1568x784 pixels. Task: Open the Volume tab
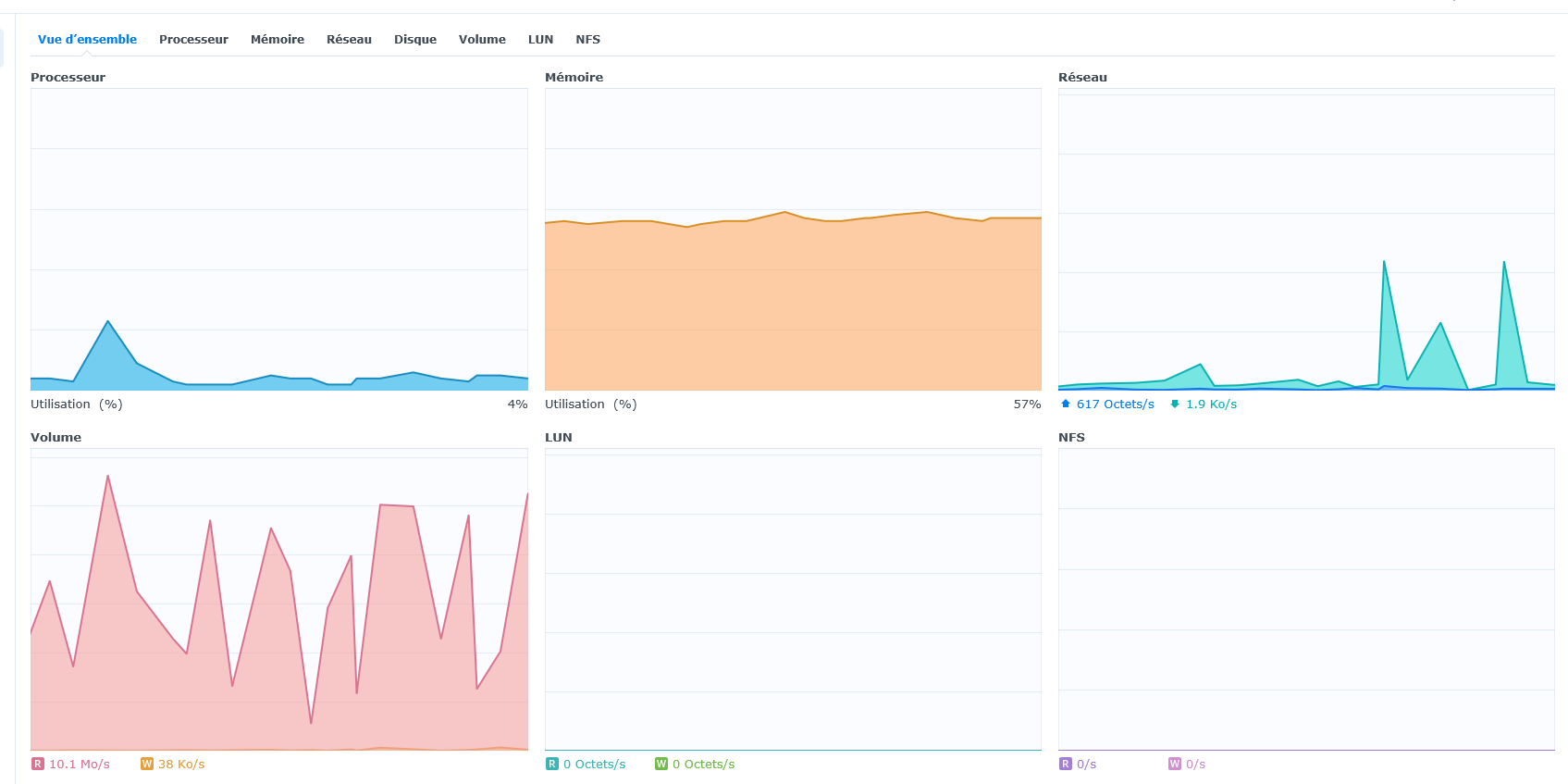coord(482,40)
